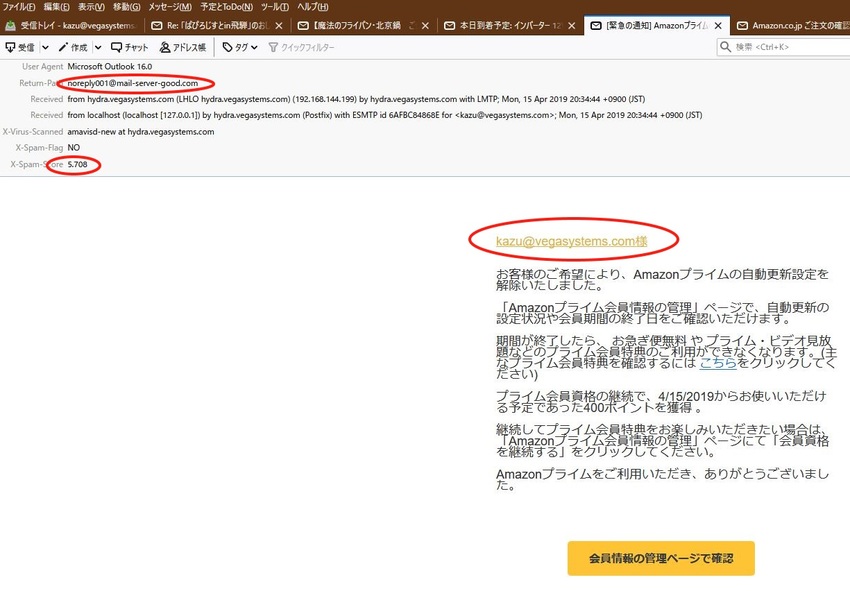Switch to the 受信トレイ inbox tab
Viewport: 850px width, 591px height.
72,25
